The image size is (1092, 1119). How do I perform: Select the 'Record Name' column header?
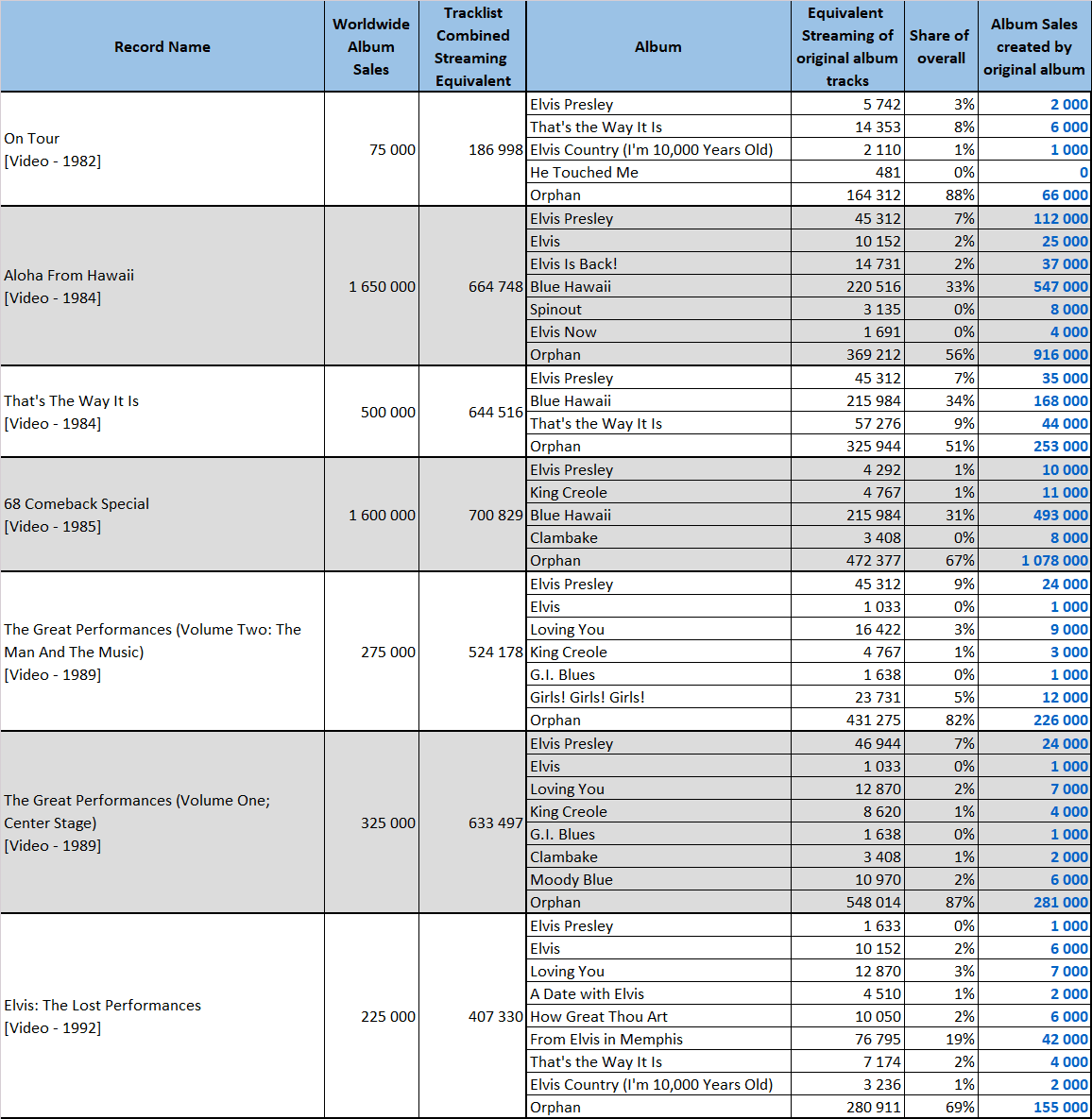[x=162, y=46]
